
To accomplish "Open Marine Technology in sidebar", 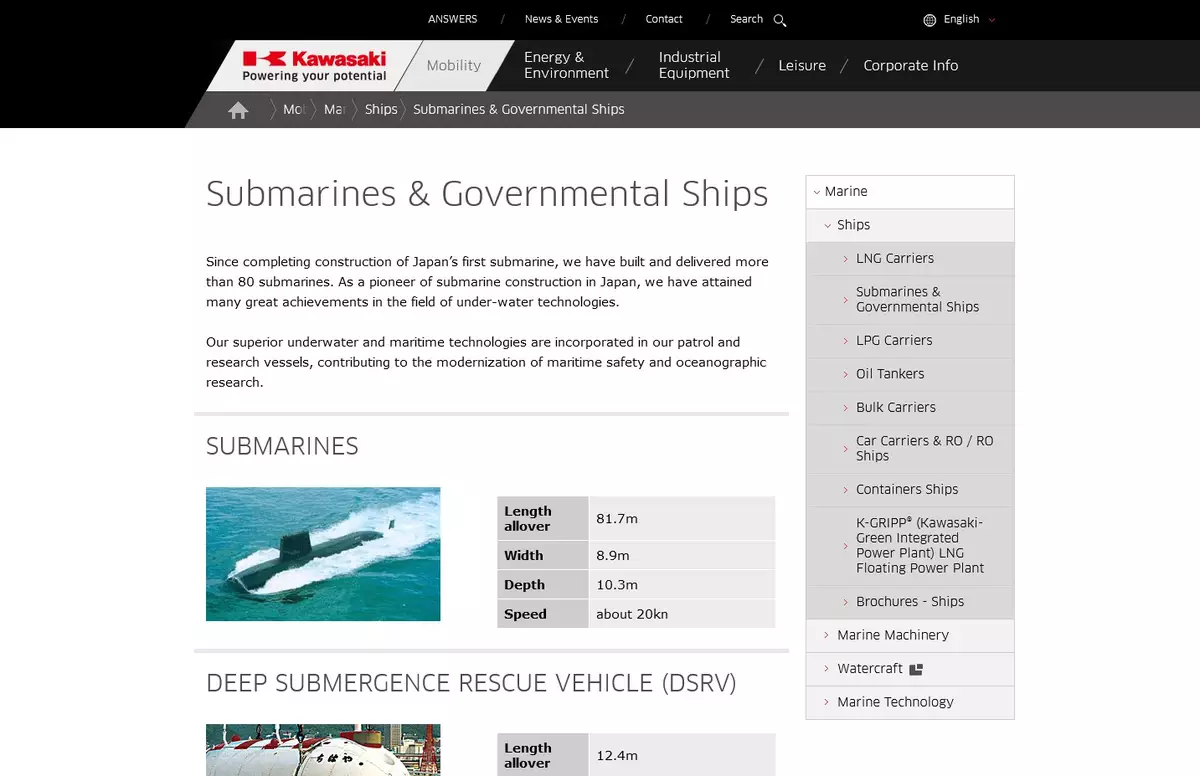I will [x=895, y=702].
